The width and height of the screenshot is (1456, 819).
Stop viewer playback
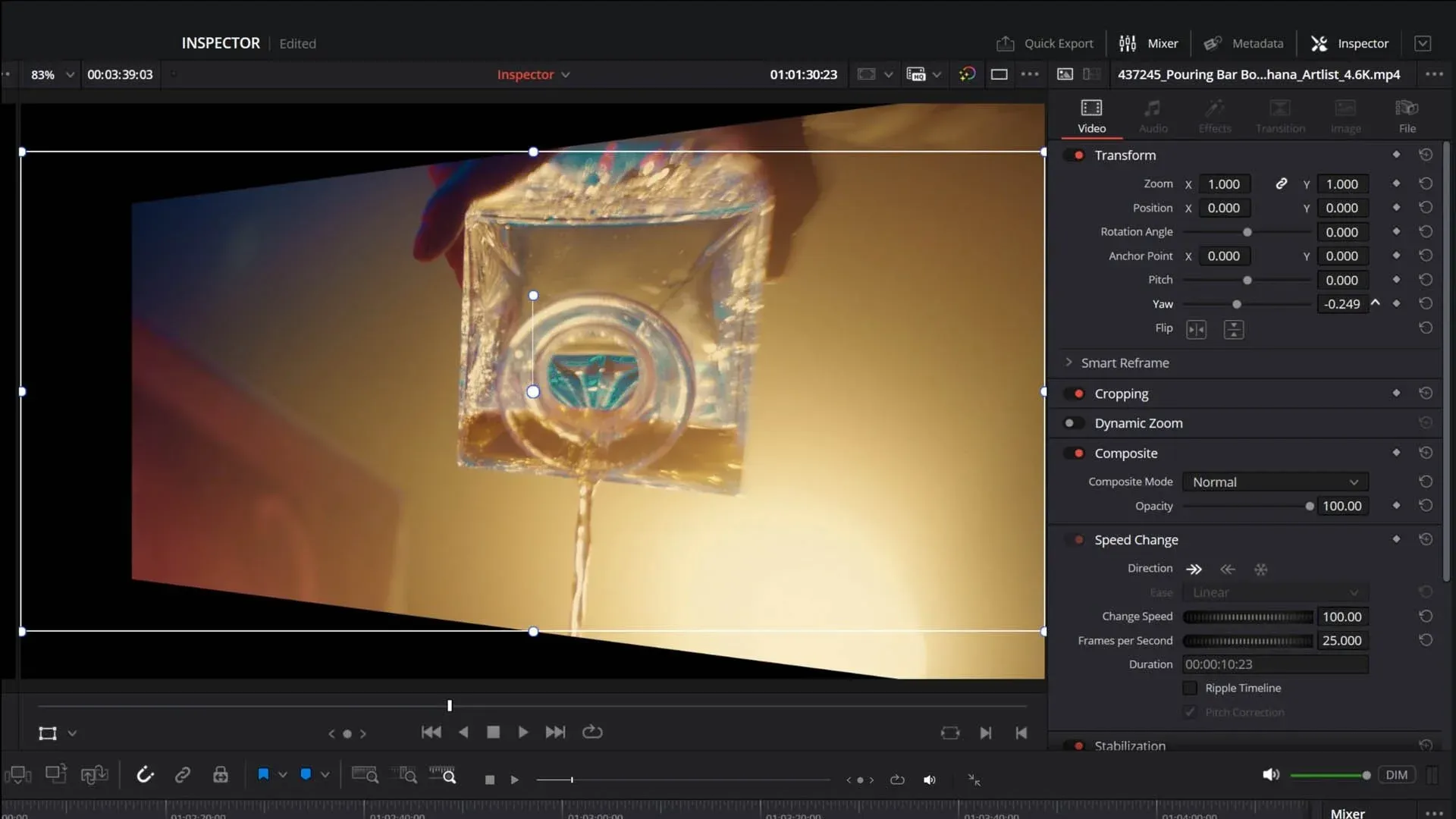tap(493, 732)
